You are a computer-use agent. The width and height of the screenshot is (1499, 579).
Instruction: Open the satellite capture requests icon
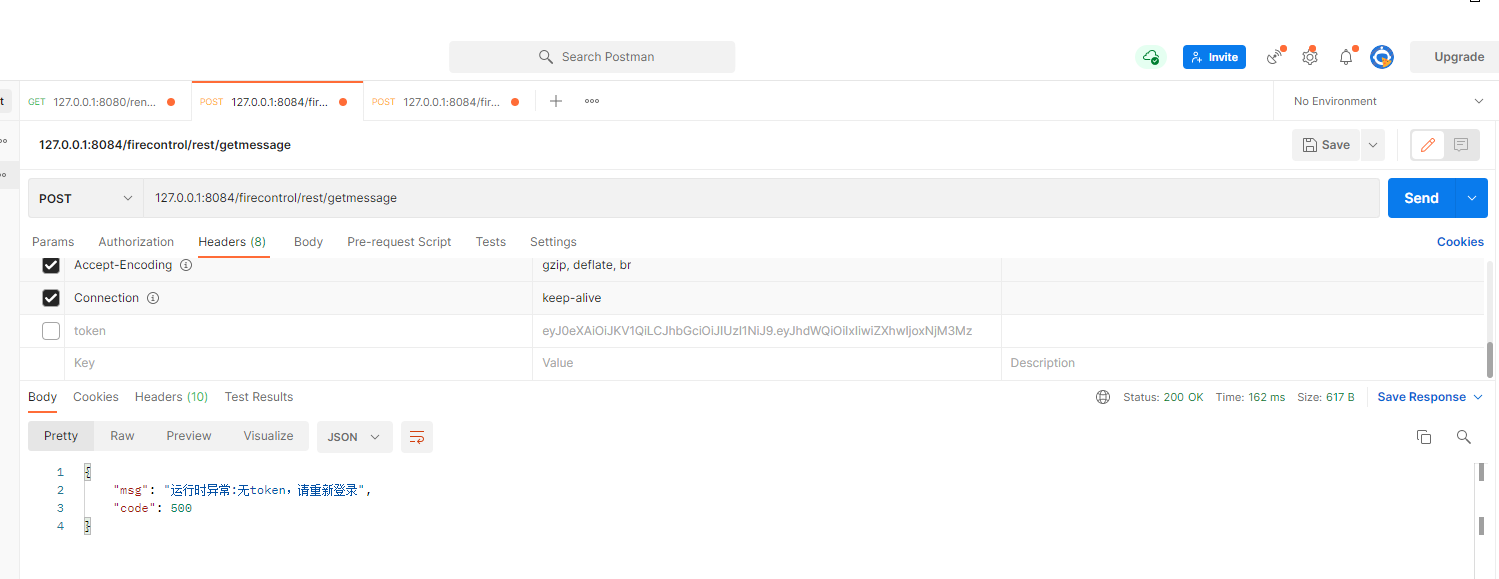(x=1274, y=57)
